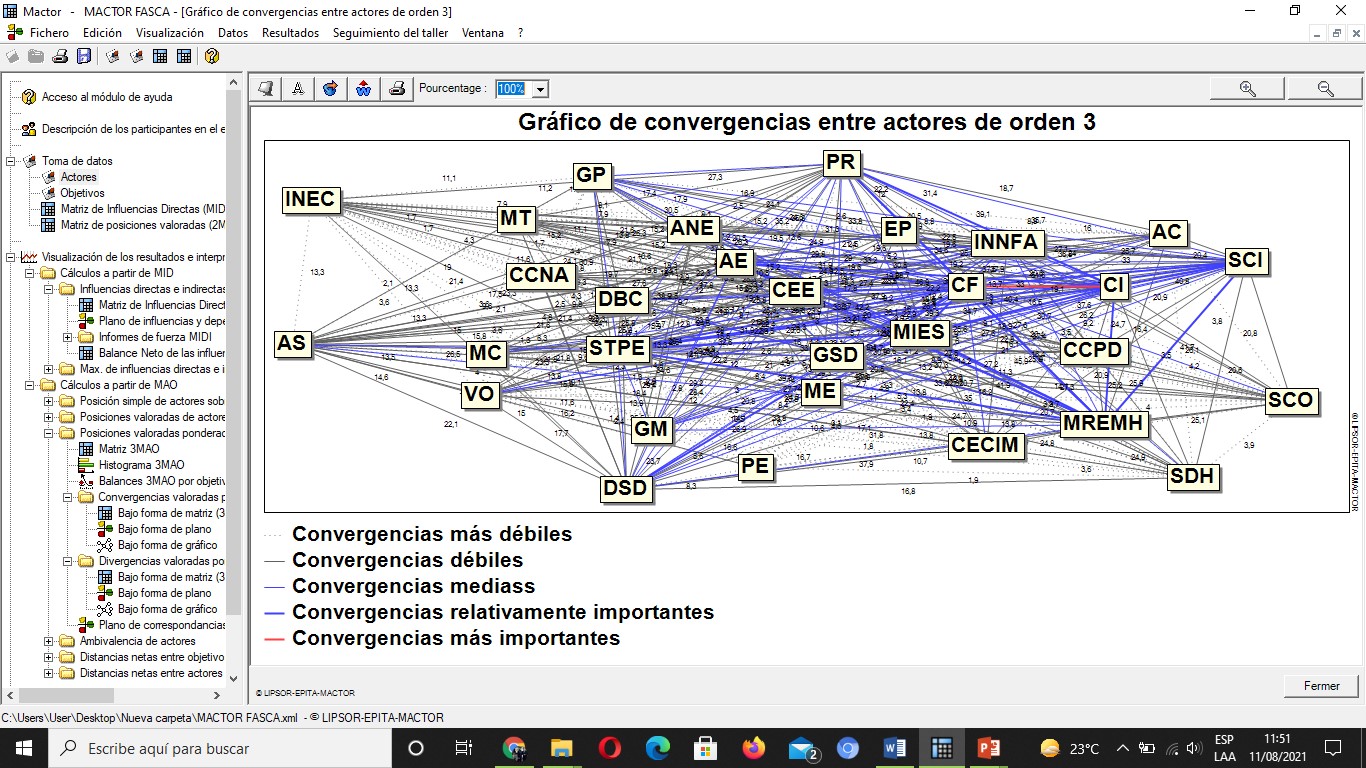Expand the 'Informes de fuerza MIDI' folder
The height and width of the screenshot is (768, 1366).
pos(68,337)
